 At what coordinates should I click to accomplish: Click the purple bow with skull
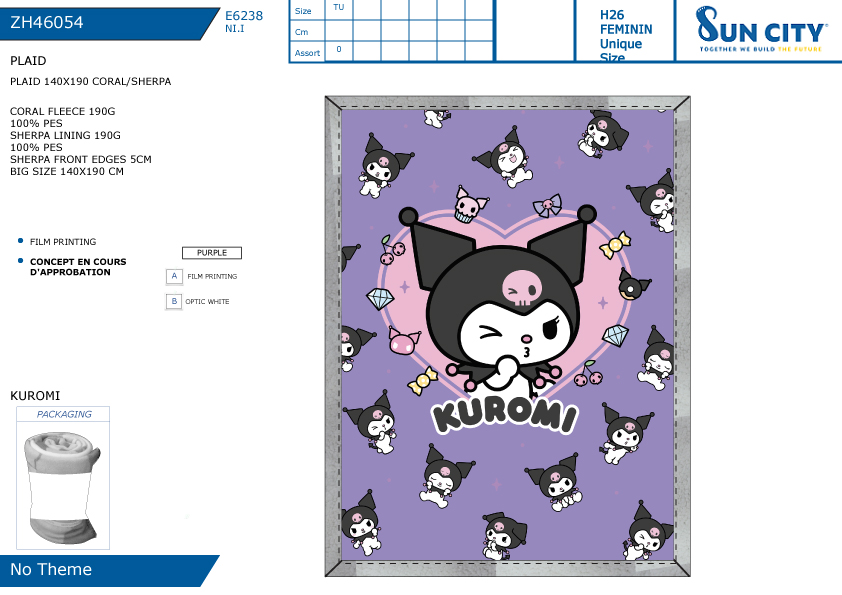pyautogui.click(x=547, y=205)
